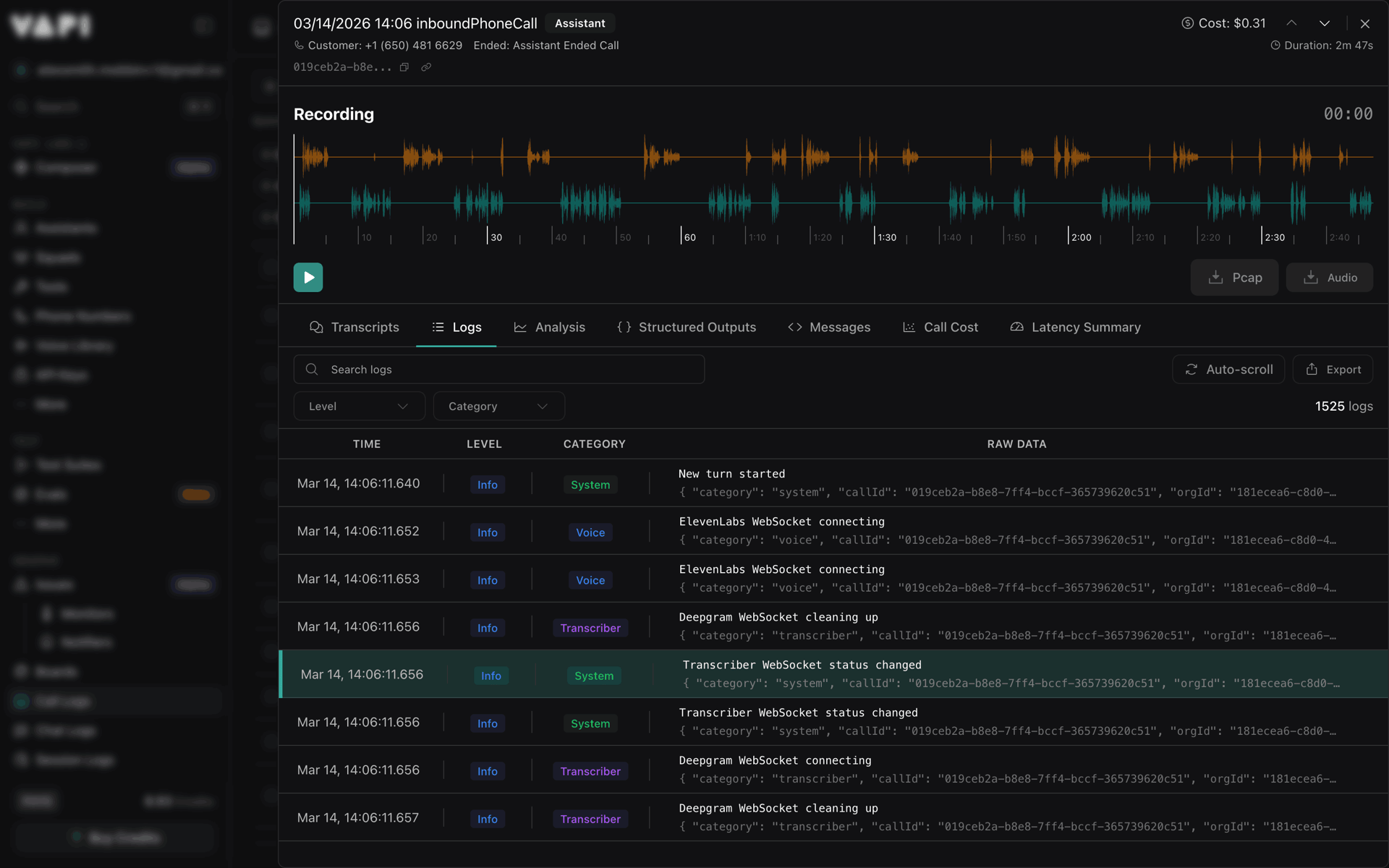Click Deepgram cleaning up log at 14:06:11.657
The image size is (1389, 868).
833,817
